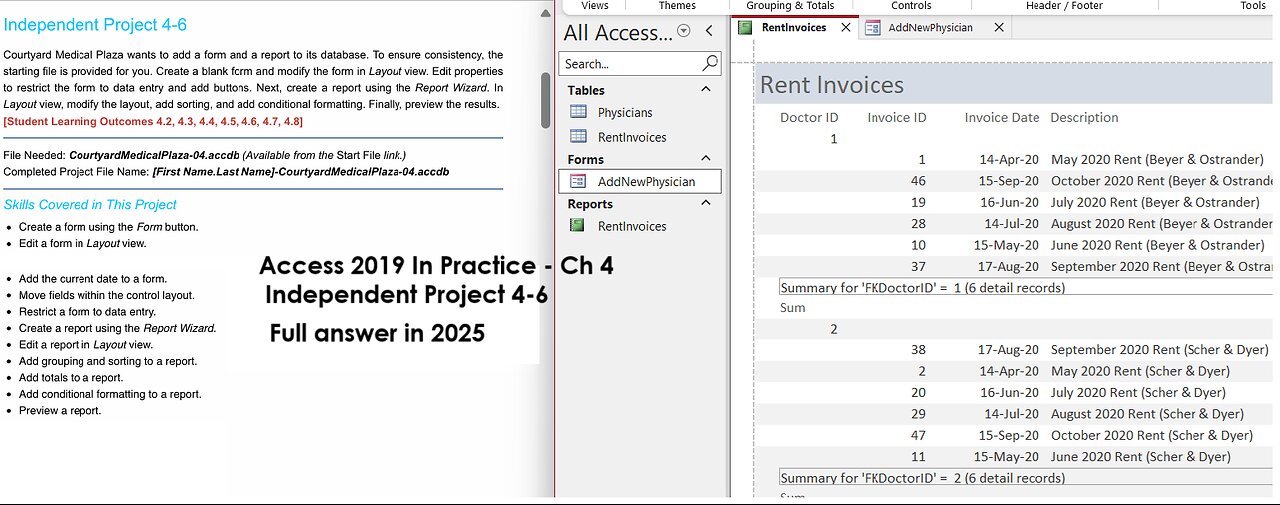Collapse the navigation pane with chevron

709,31
